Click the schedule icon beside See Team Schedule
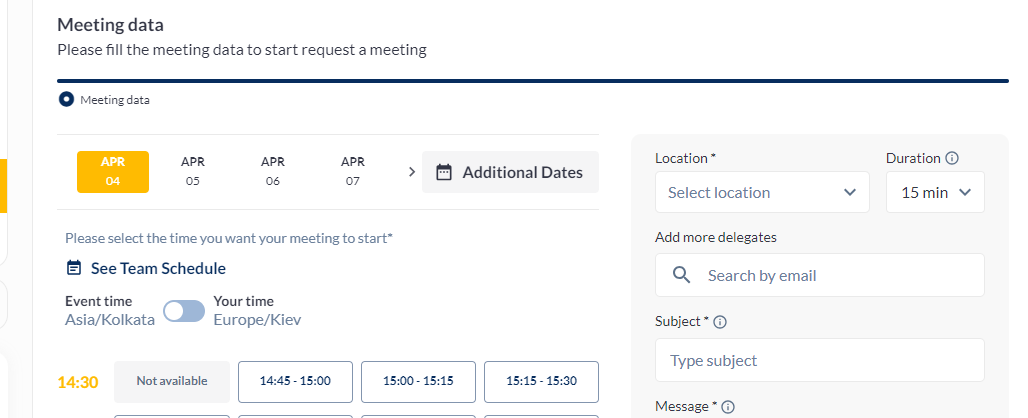 point(74,268)
